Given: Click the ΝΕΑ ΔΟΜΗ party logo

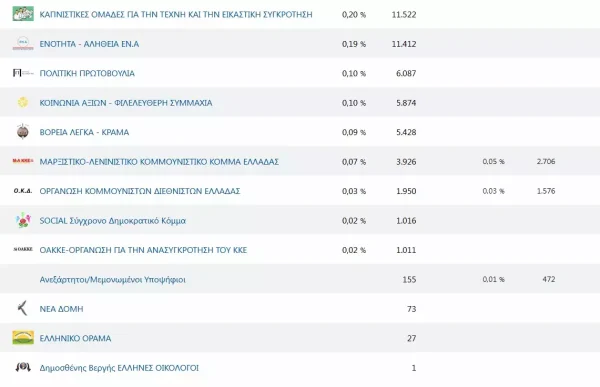Looking at the screenshot, I should click(23, 308).
